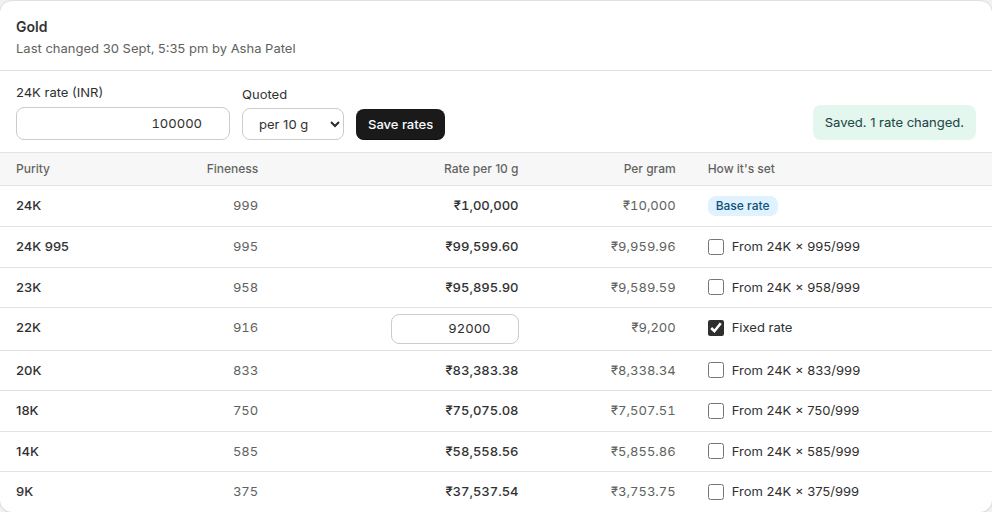992x512 pixels.
Task: Click the 'Saved. 1 rate changed.' notice
Action: click(x=895, y=123)
